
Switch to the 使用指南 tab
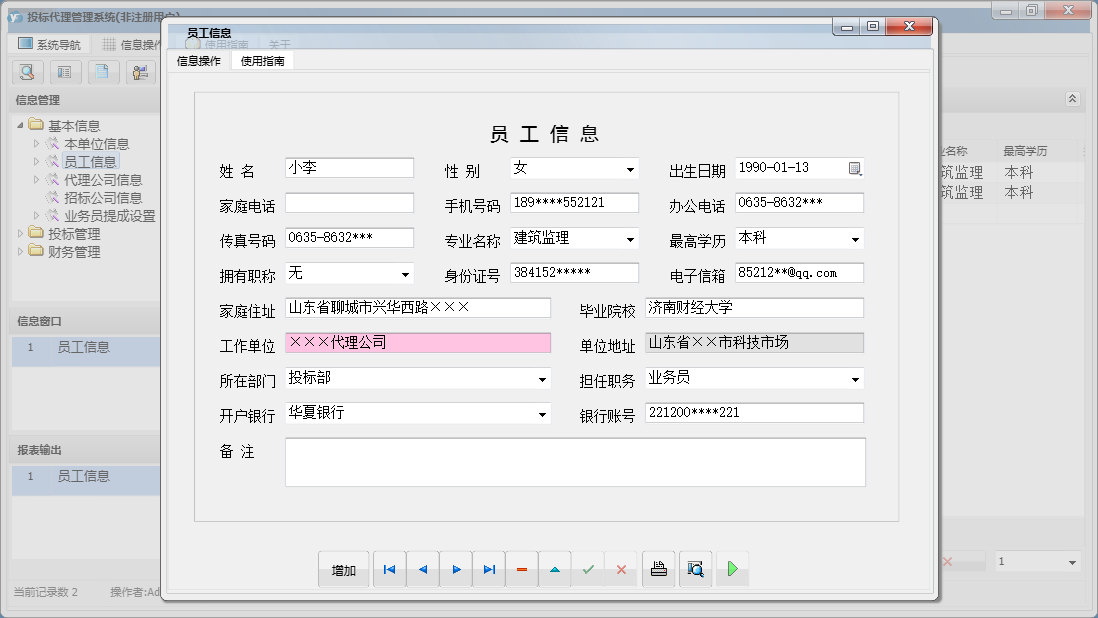[x=262, y=61]
